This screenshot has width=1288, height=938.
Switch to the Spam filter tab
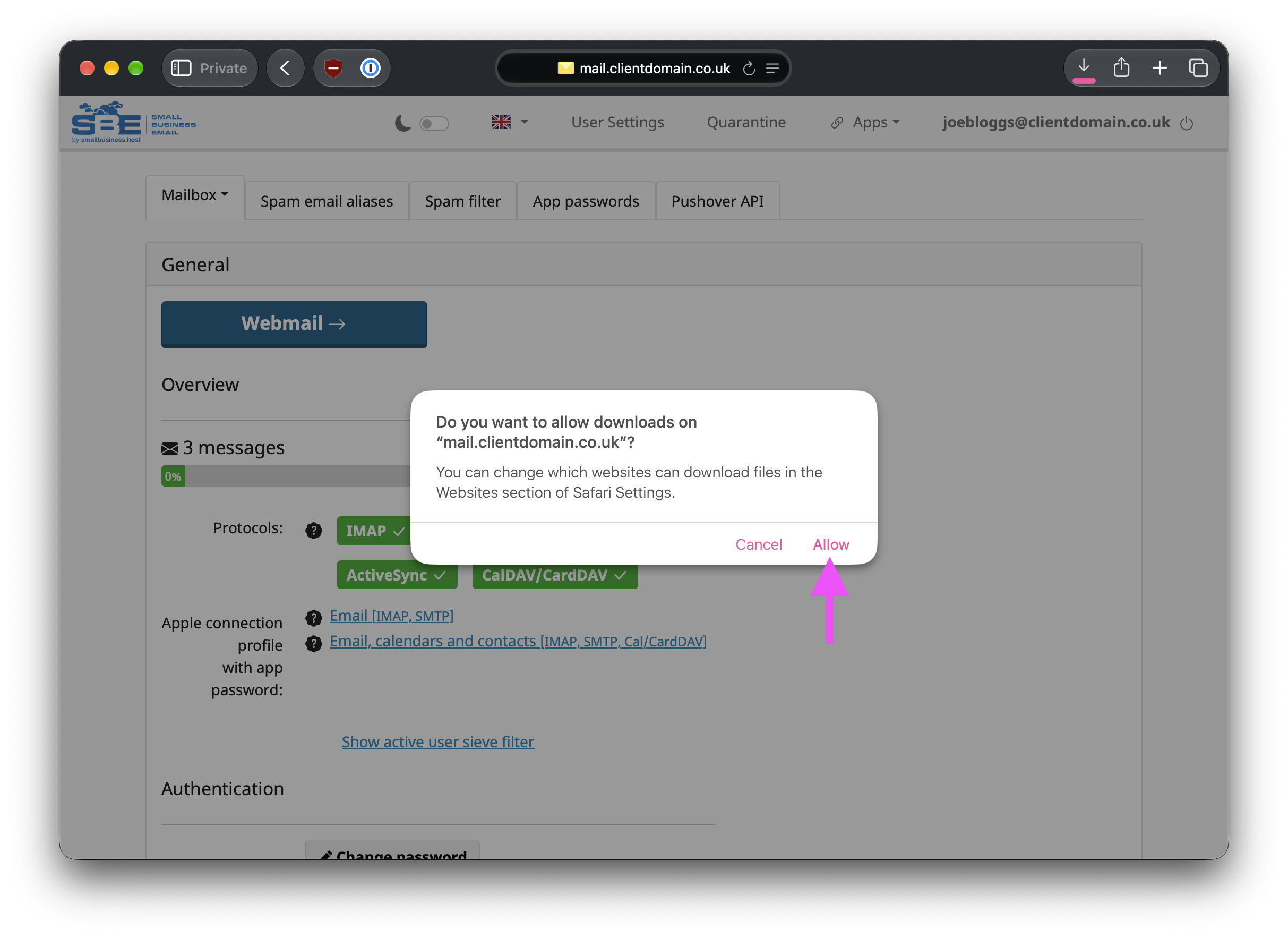(x=463, y=201)
